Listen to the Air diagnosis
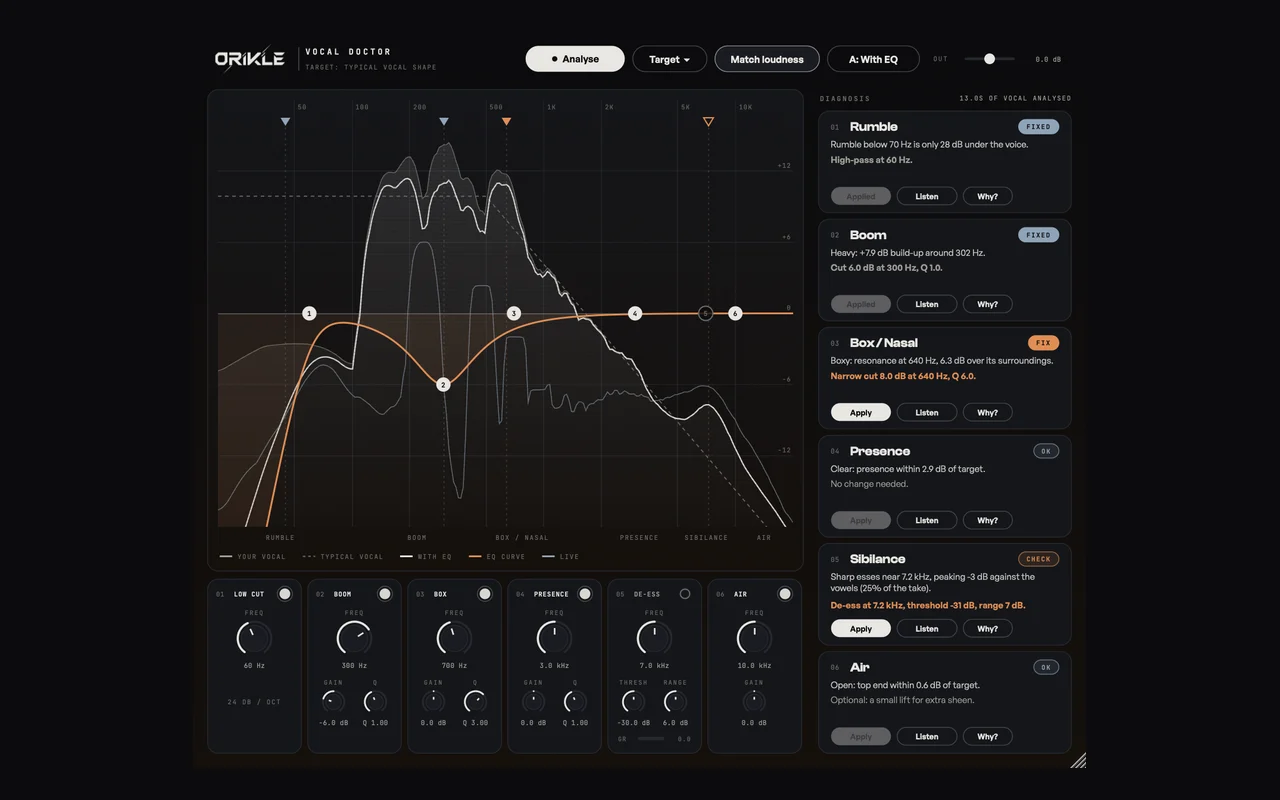Screen dimensions: 1280x800 pyautogui.click(x=927, y=737)
